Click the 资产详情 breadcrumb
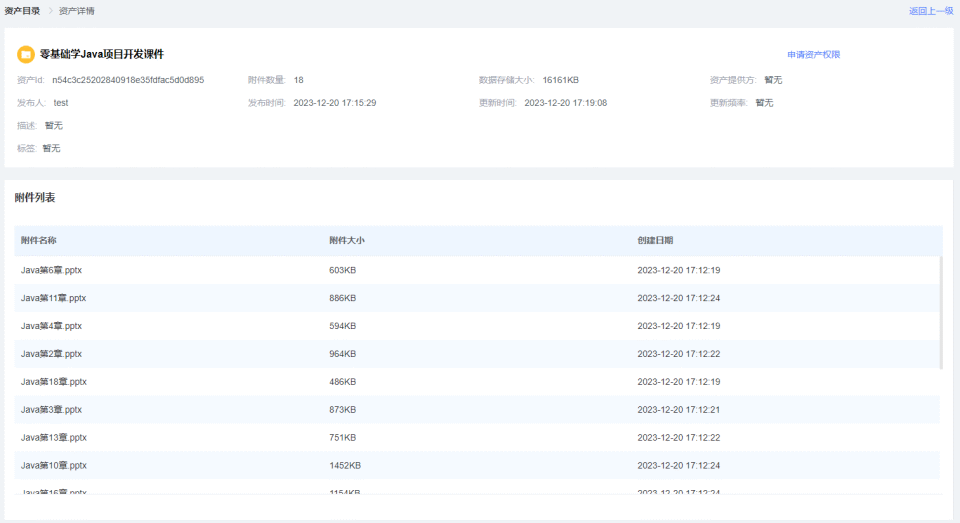Viewport: 960px width, 523px height. [x=77, y=11]
